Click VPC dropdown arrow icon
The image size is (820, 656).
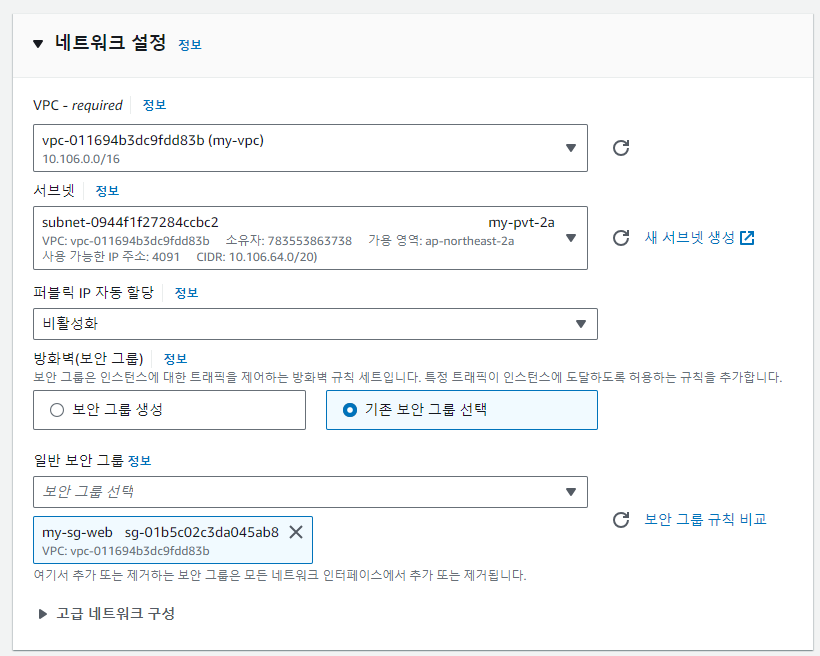point(571,148)
